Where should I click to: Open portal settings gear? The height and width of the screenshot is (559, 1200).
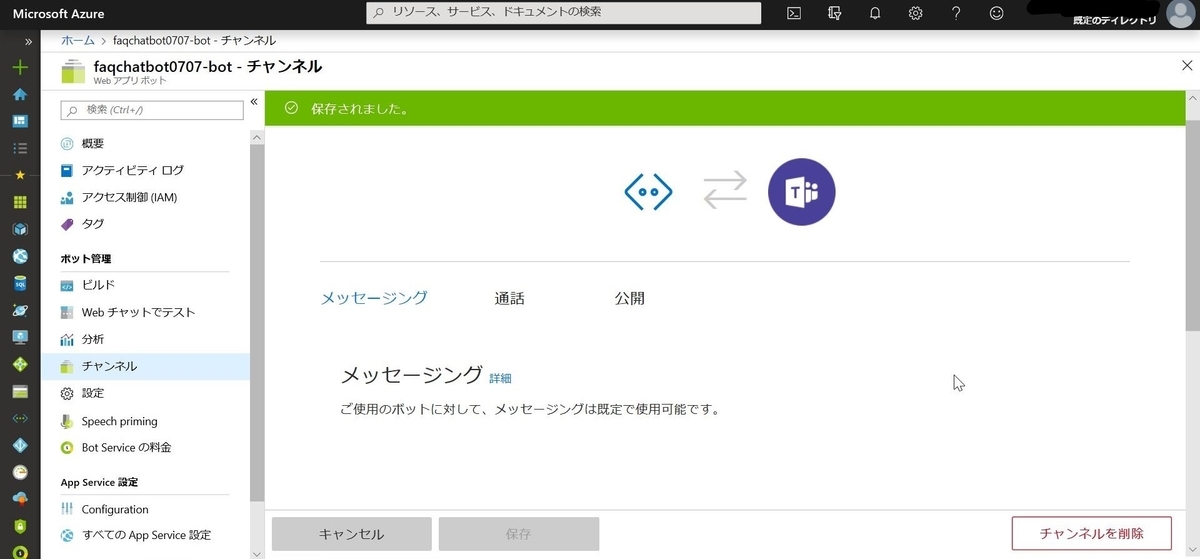pos(915,13)
